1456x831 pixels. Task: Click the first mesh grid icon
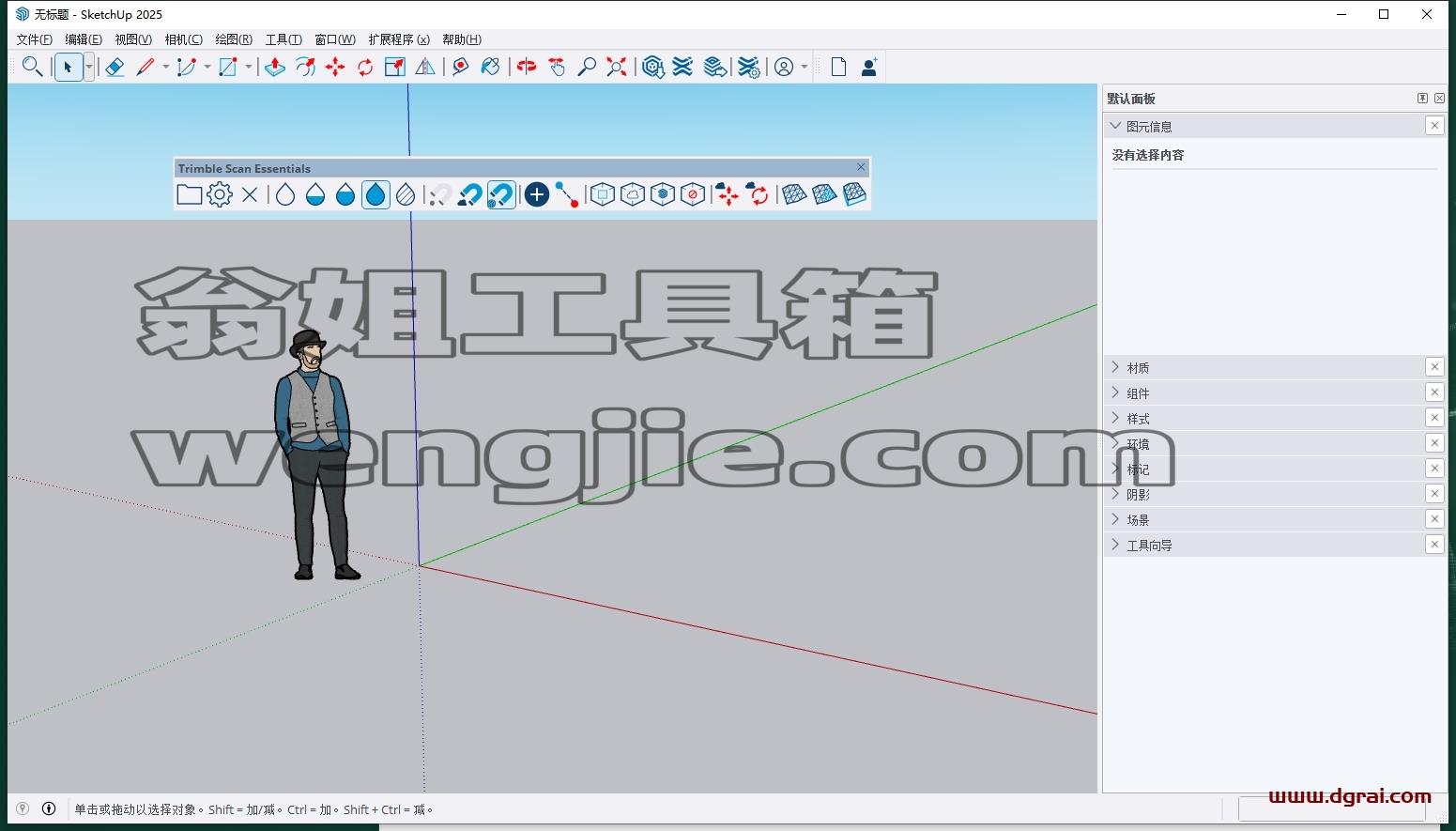click(794, 194)
